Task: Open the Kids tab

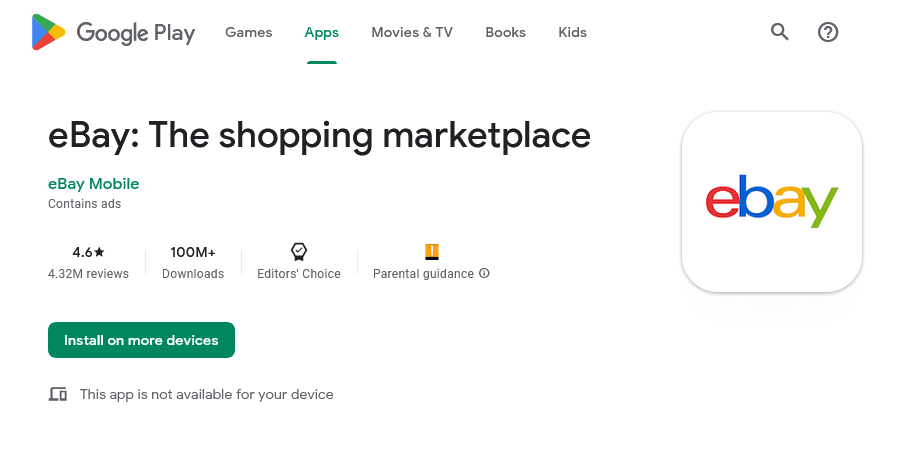Action: coord(573,32)
